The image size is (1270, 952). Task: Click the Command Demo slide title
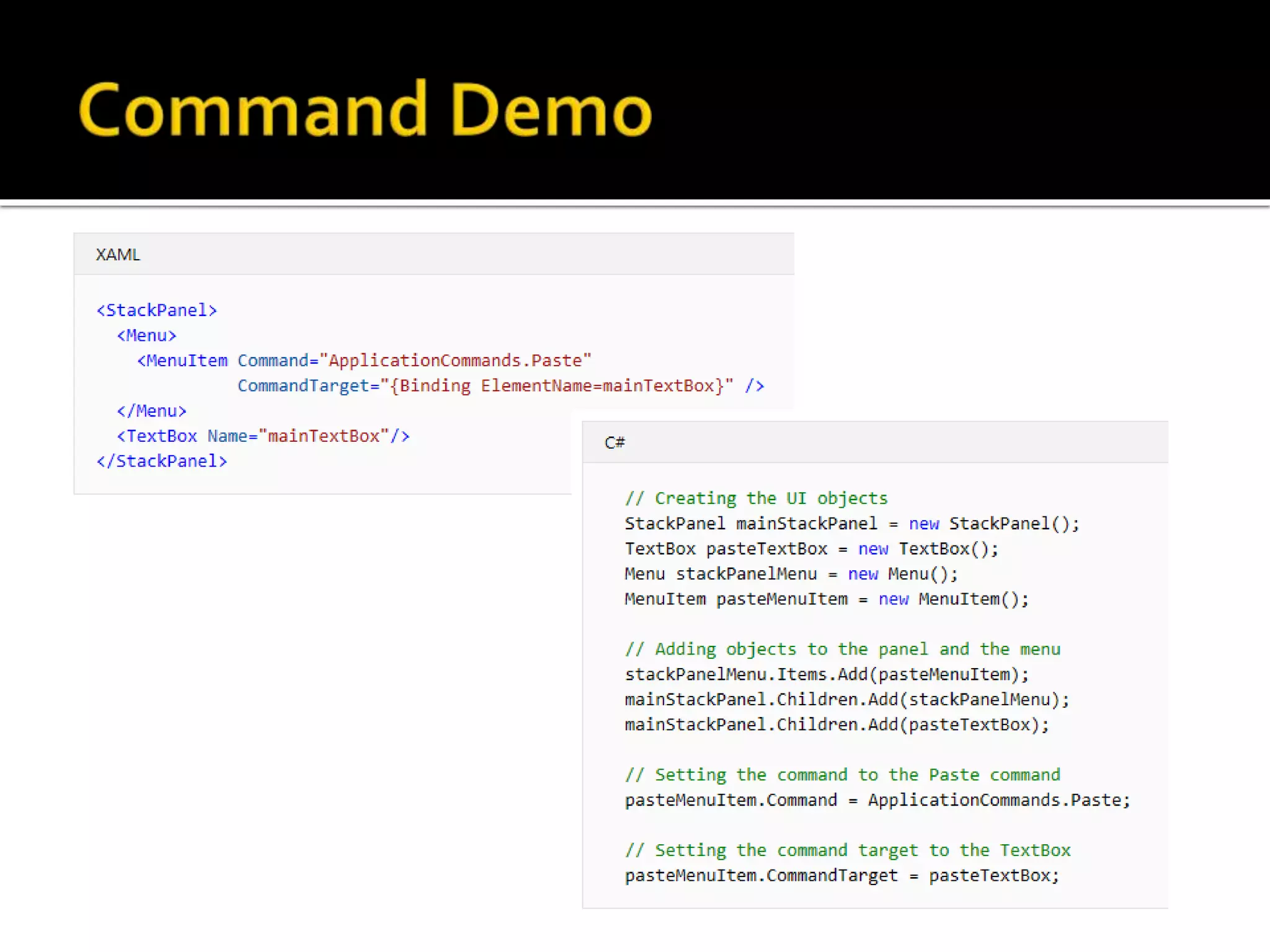pos(365,110)
